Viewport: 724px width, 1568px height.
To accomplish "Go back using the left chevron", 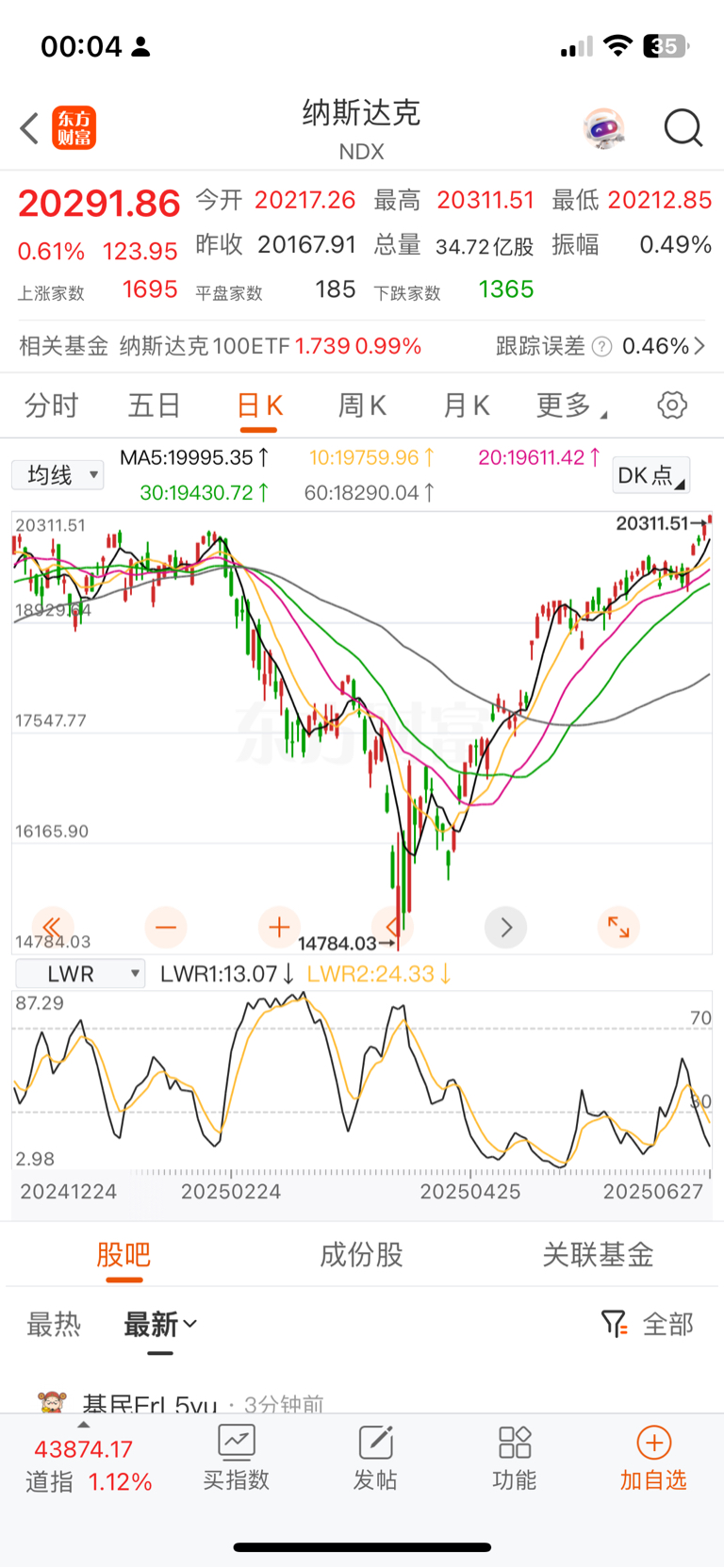I will tap(29, 128).
